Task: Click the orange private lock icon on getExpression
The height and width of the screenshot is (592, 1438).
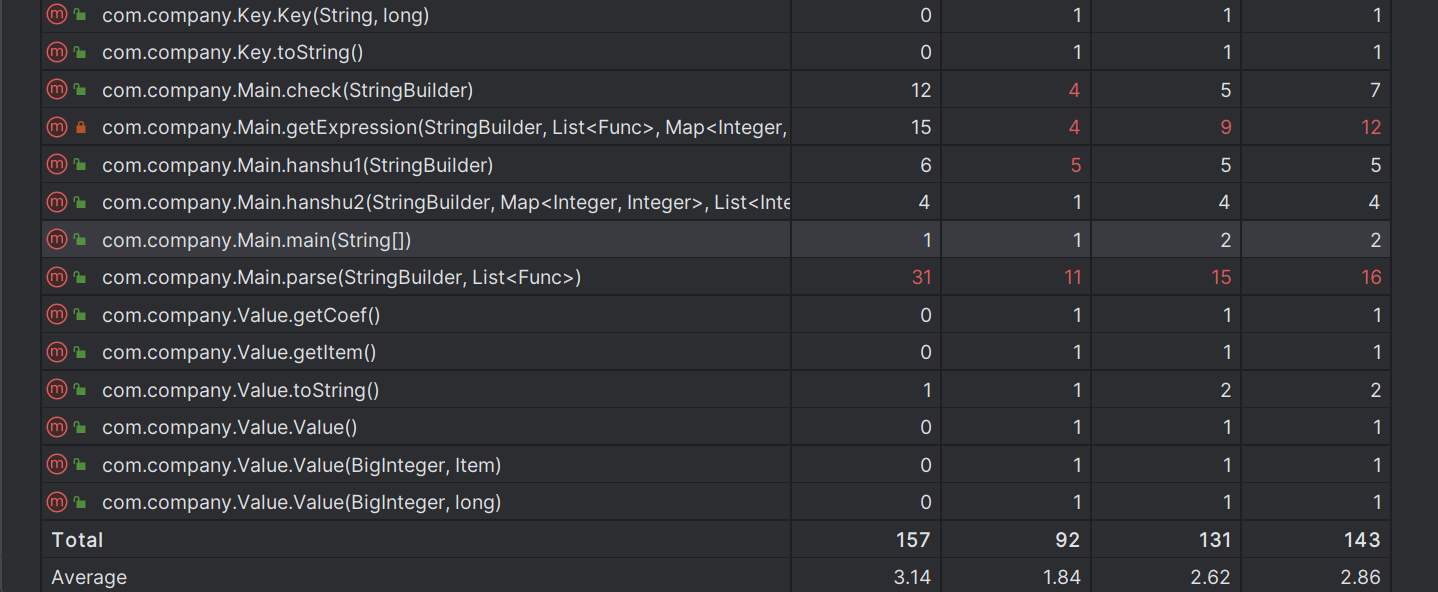Action: (x=80, y=128)
